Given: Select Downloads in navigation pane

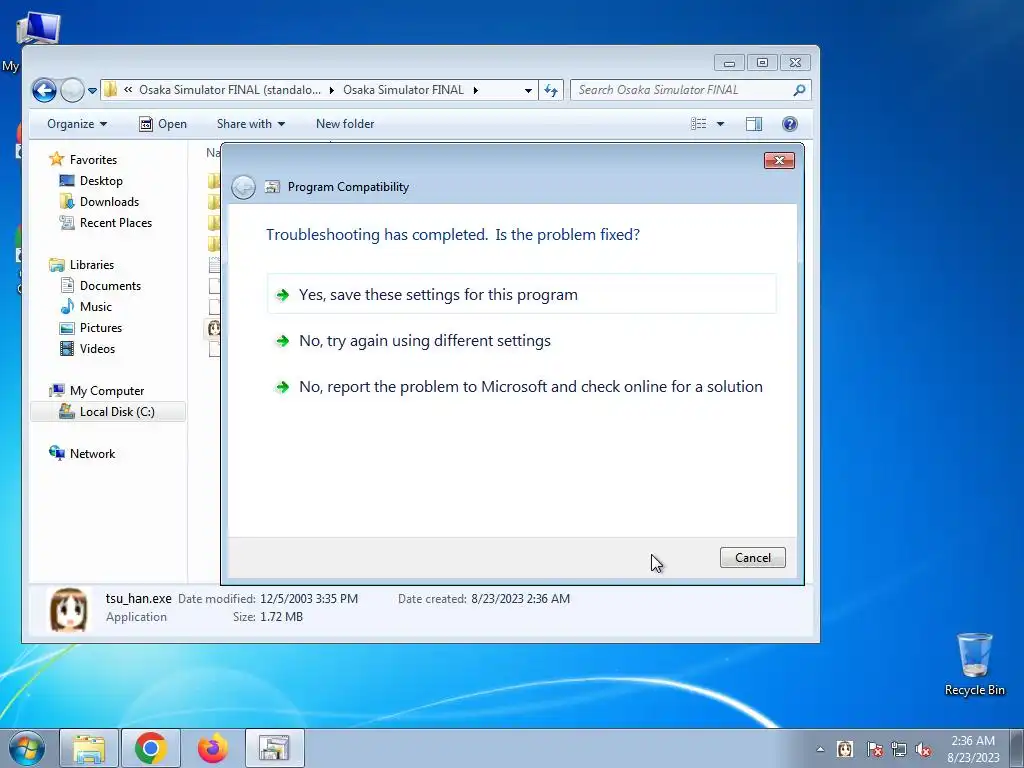Looking at the screenshot, I should click(109, 202).
